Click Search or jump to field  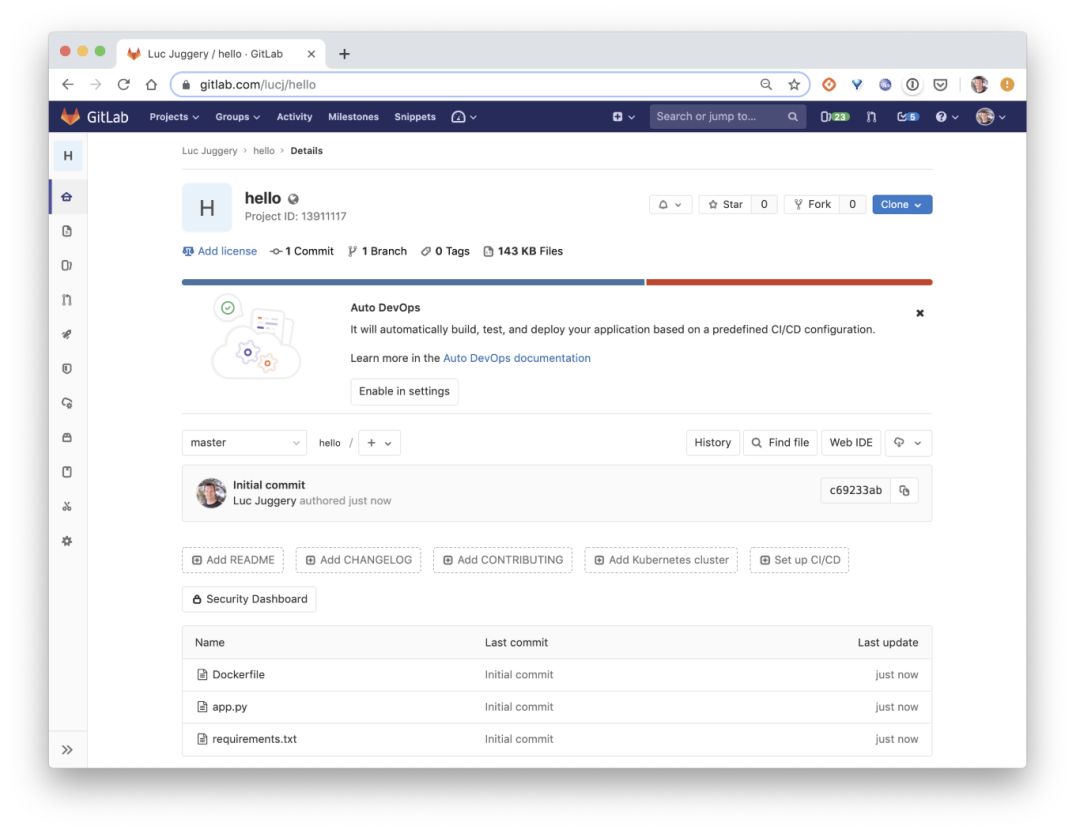click(x=727, y=116)
